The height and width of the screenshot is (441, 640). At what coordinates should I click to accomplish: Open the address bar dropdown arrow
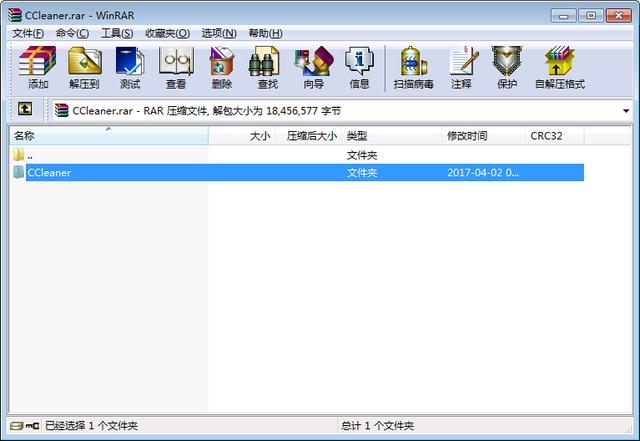click(626, 111)
